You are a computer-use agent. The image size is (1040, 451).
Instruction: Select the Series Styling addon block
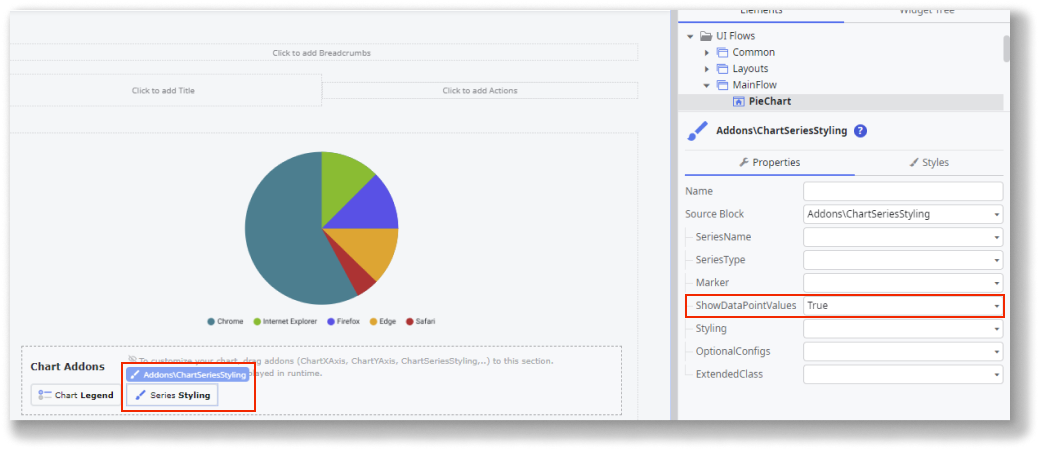(172, 395)
